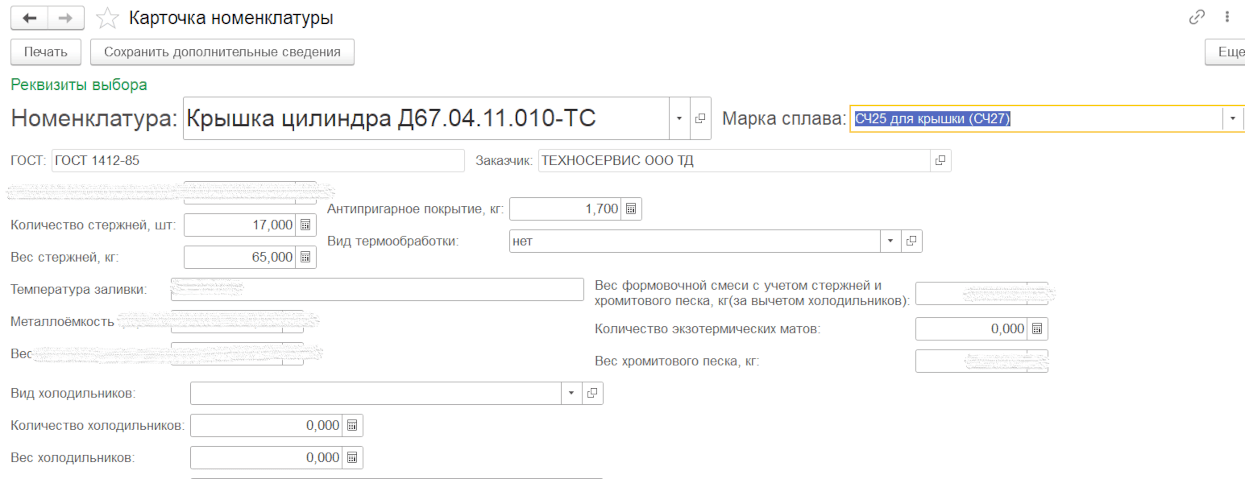
Task: Click the forward navigation arrow
Action: point(65,18)
